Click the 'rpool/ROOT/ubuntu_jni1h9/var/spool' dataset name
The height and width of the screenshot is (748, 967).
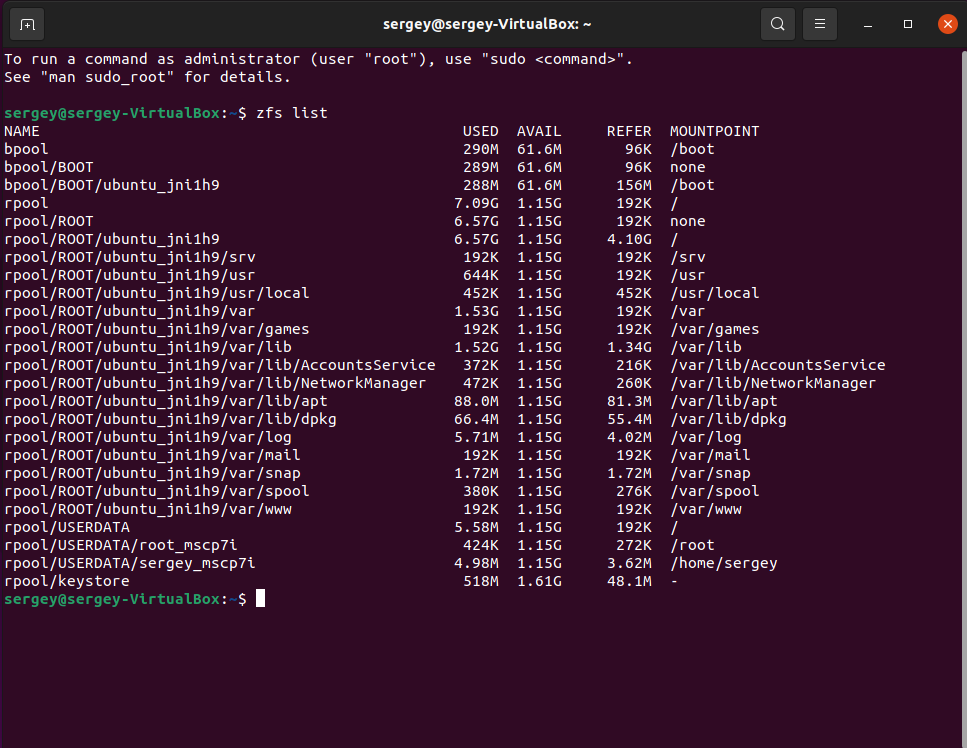[157, 491]
